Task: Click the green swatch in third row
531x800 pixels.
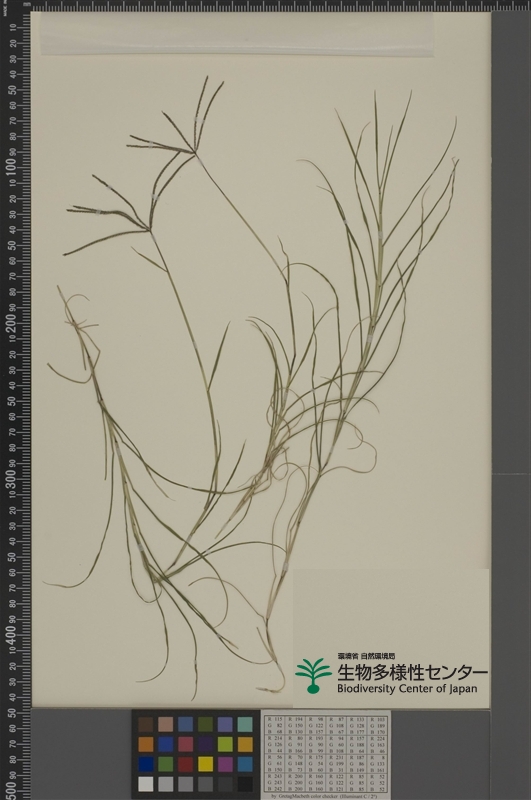Action: [x=165, y=764]
